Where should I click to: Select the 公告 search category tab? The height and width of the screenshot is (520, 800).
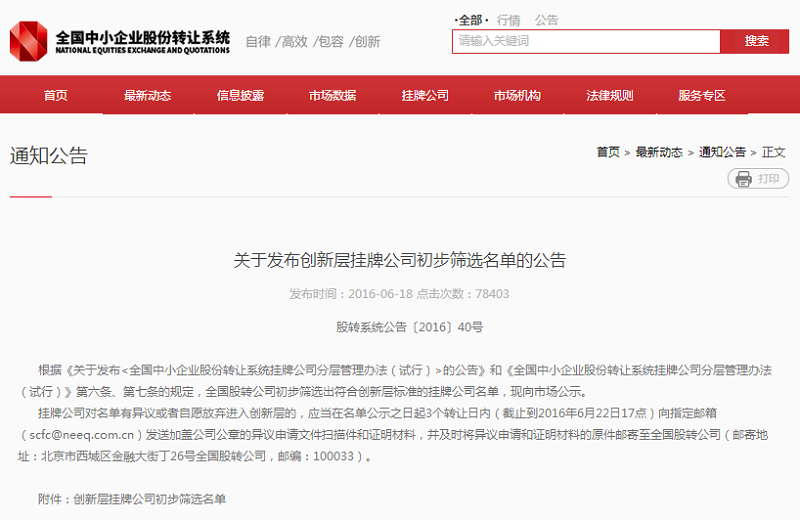(546, 20)
